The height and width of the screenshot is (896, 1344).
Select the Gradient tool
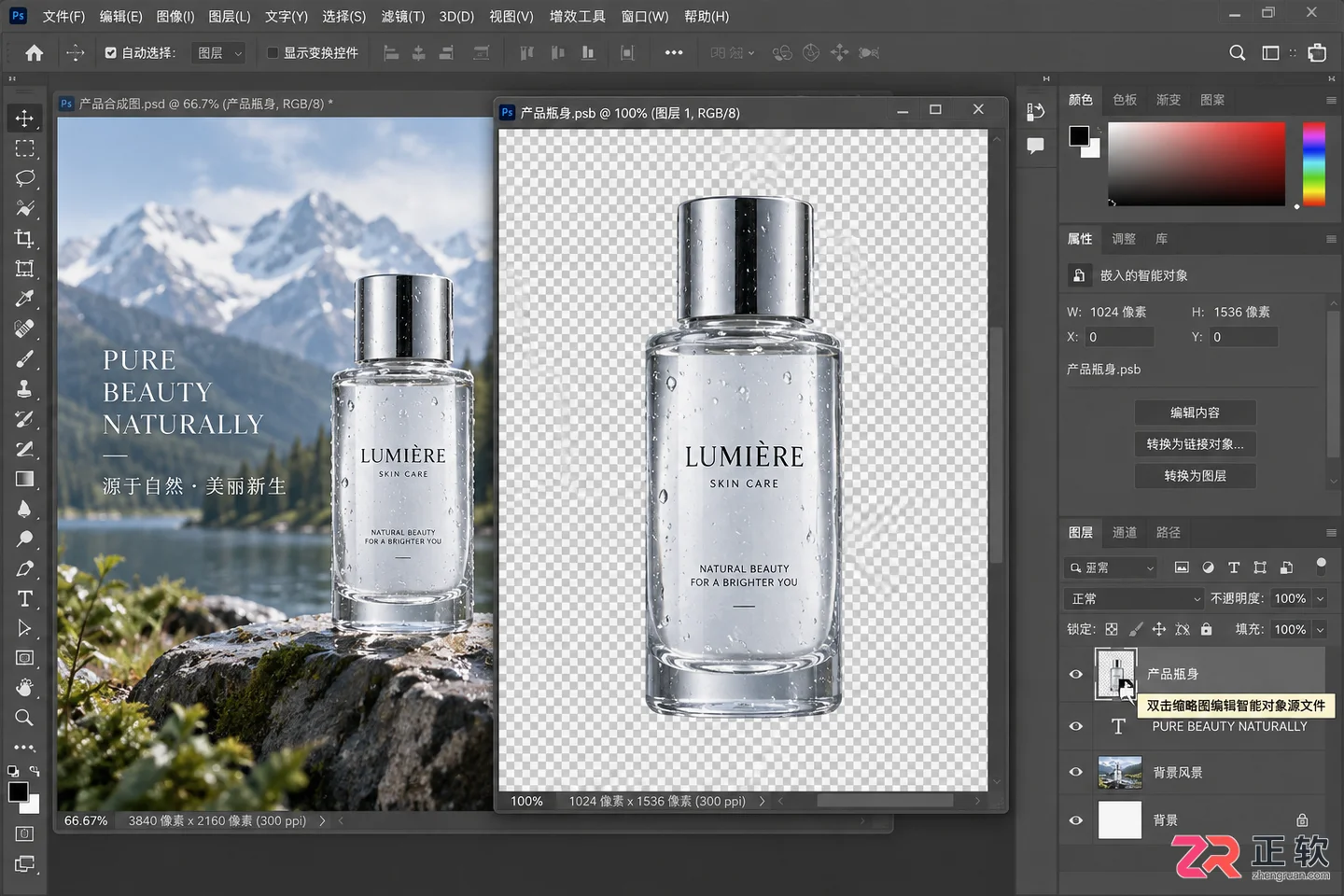point(24,479)
